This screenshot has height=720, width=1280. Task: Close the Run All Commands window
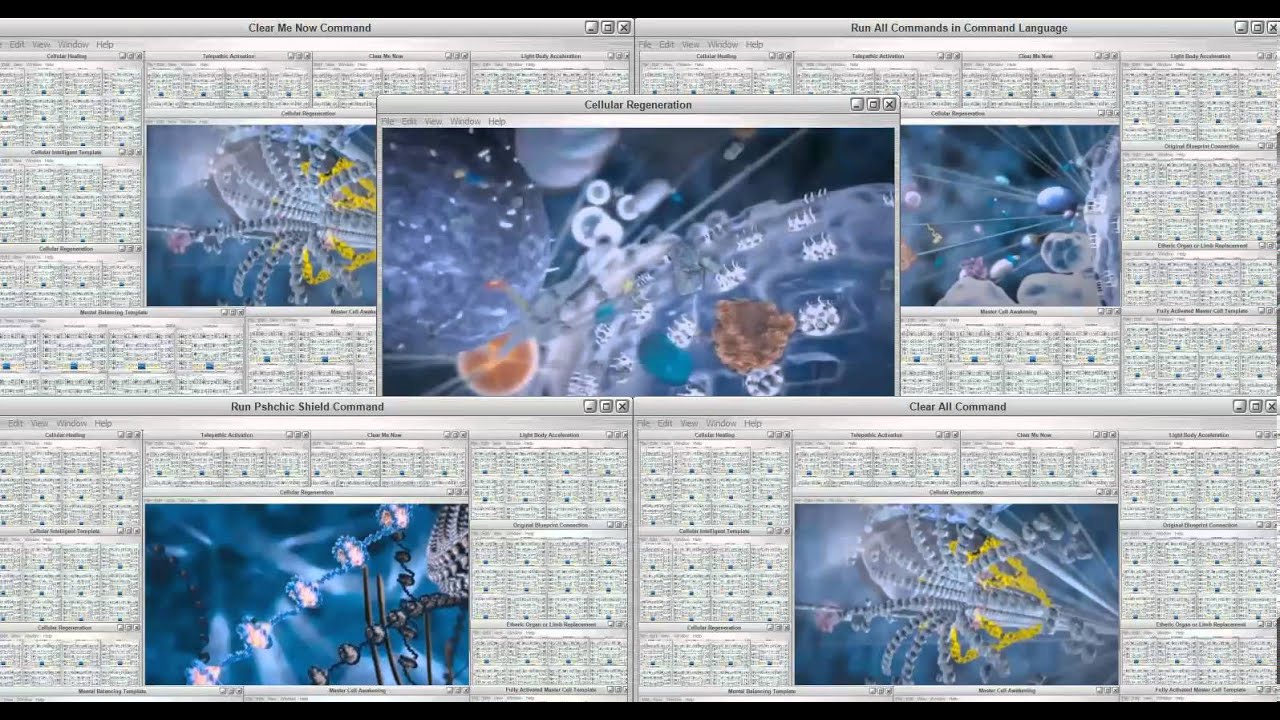(x=1273, y=28)
